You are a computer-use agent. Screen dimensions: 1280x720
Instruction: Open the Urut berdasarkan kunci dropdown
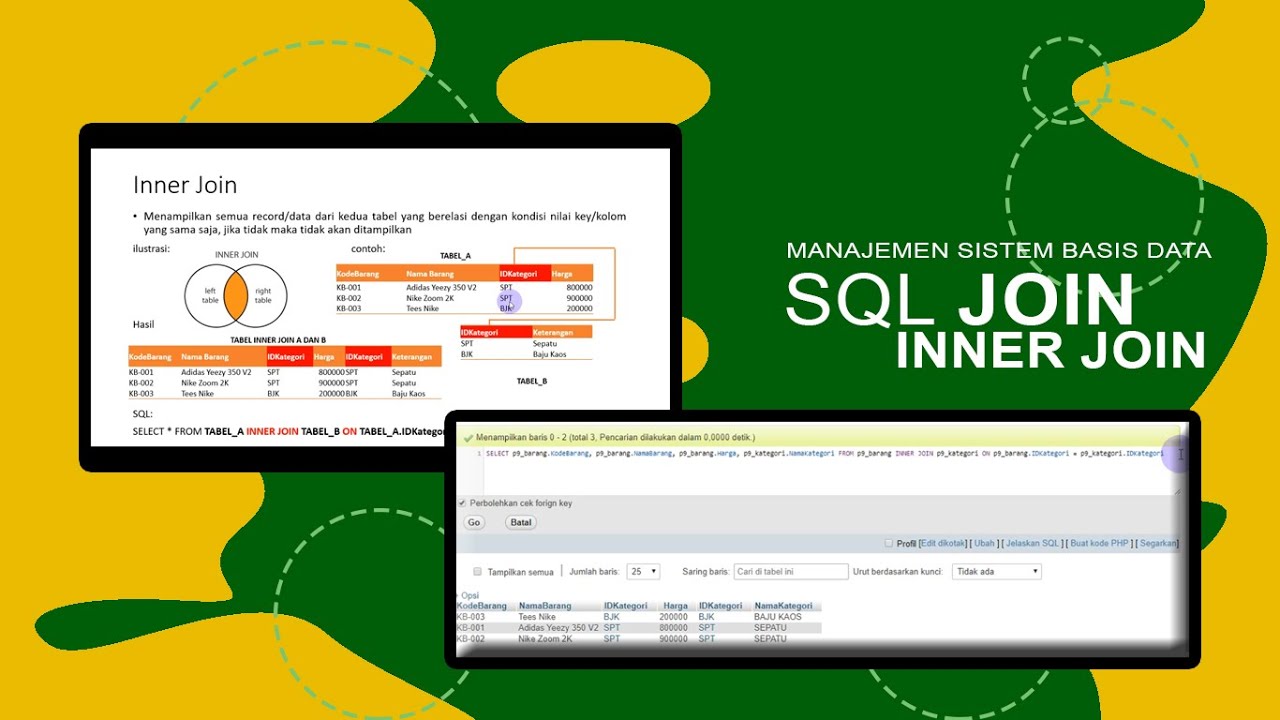pyautogui.click(x=996, y=572)
